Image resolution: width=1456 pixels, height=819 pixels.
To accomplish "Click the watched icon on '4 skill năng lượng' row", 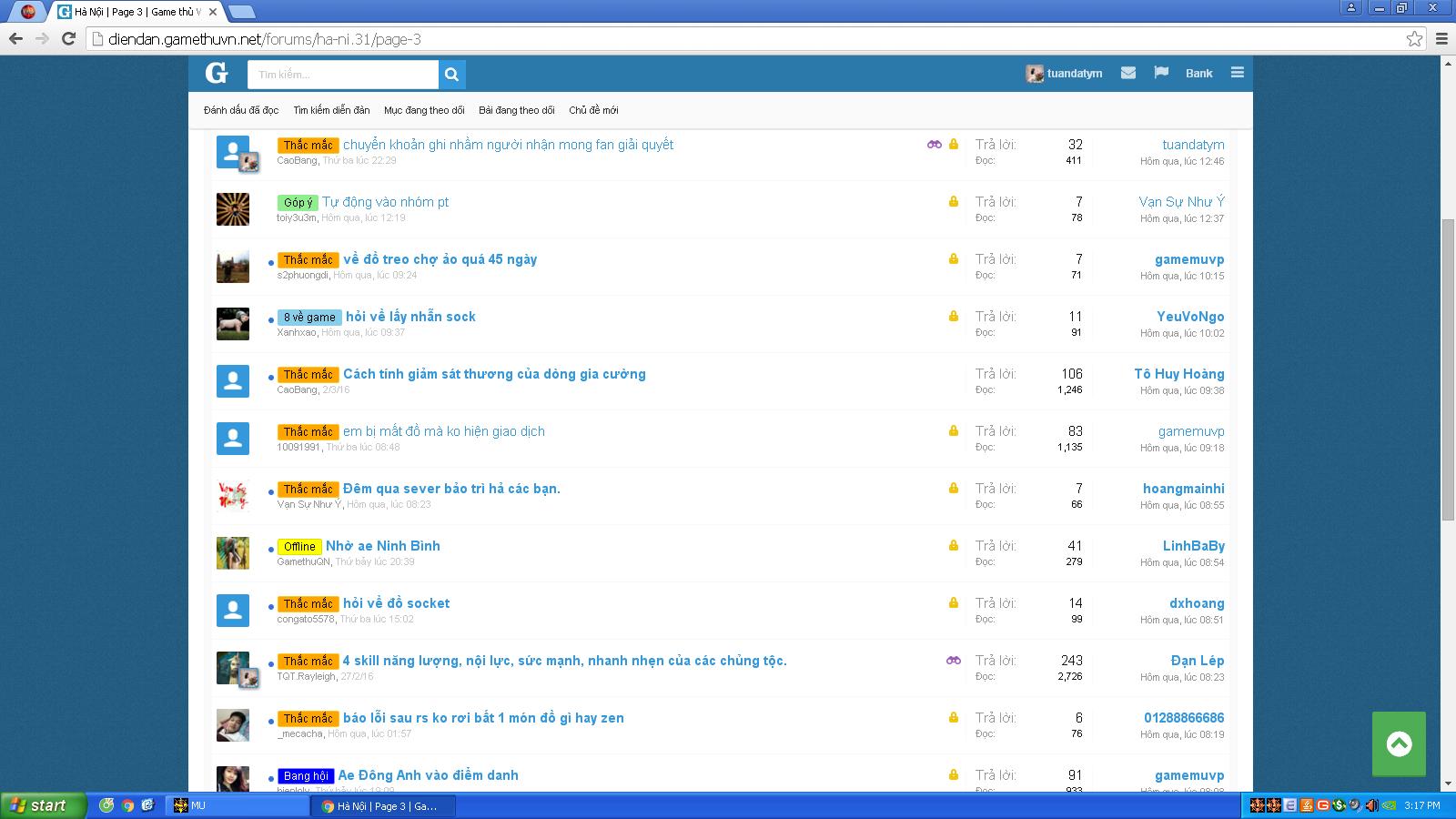I will (953, 660).
